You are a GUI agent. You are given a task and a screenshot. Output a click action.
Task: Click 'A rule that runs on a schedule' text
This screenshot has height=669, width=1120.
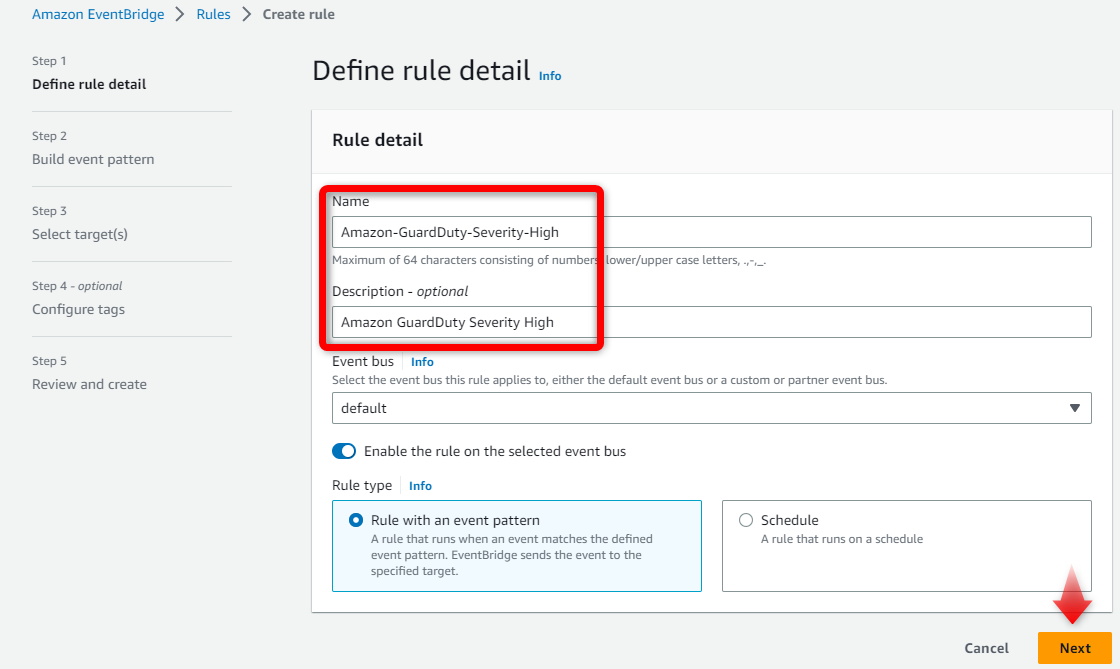pos(841,539)
